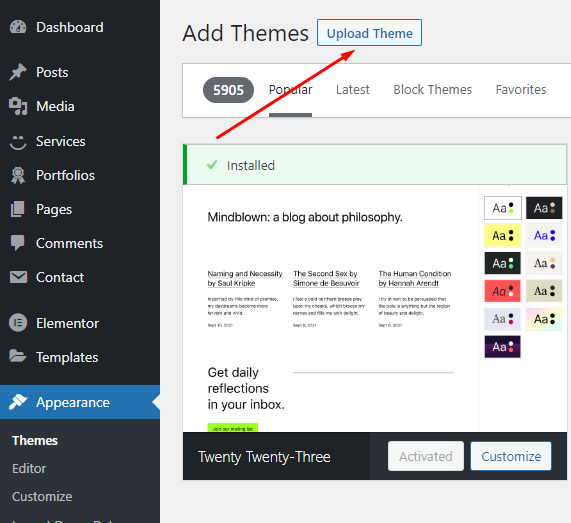
Task: Switch to the Popular tab
Action: 291,90
